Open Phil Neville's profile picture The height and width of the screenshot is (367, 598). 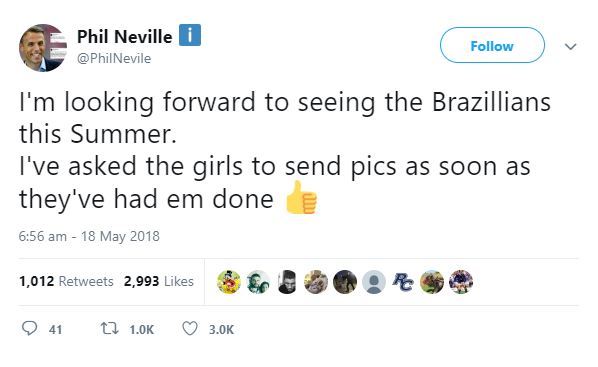[x=43, y=48]
